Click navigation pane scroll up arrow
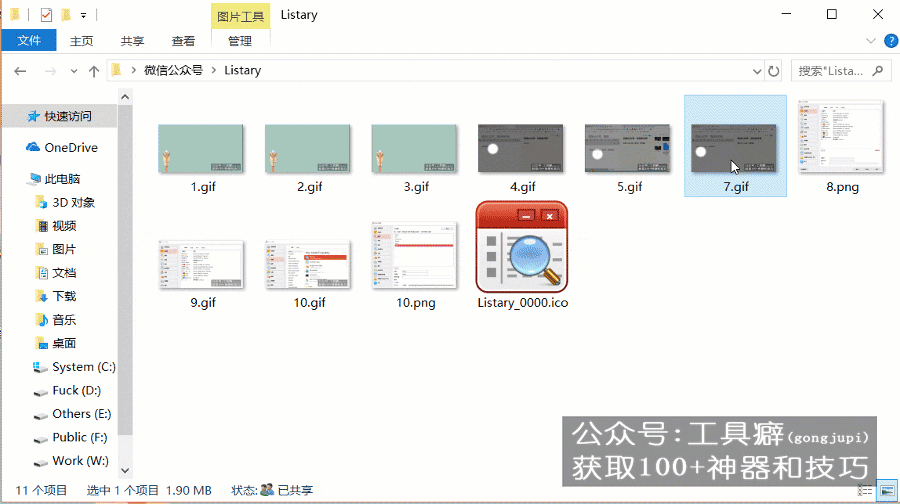The height and width of the screenshot is (504, 900). [125, 97]
